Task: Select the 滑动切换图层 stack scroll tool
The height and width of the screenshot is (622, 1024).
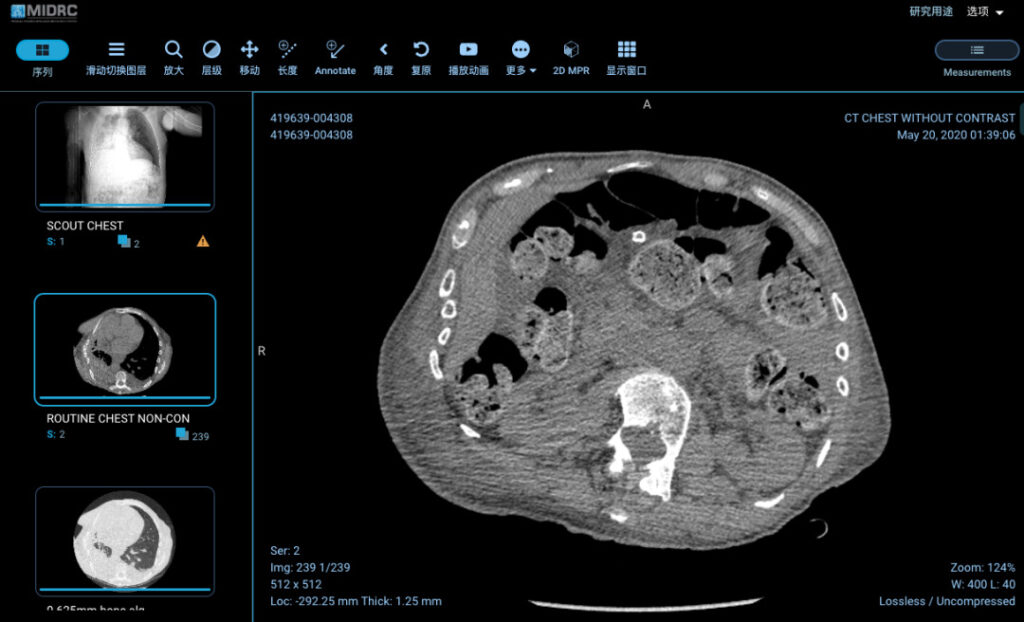Action: (116, 57)
